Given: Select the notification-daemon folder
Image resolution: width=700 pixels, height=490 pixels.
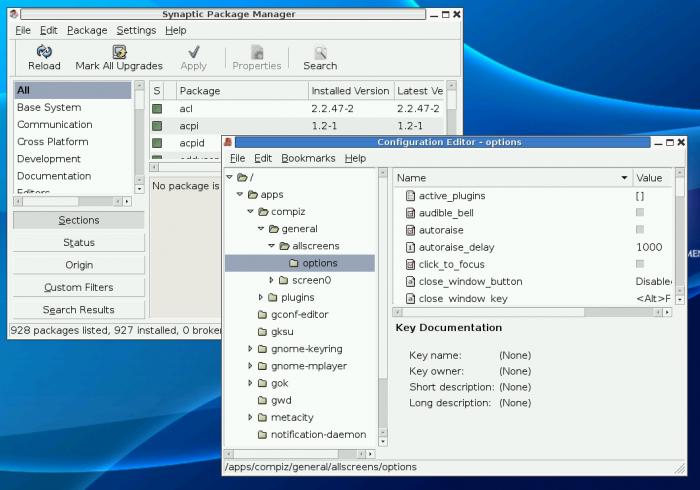Looking at the screenshot, I should coord(318,434).
